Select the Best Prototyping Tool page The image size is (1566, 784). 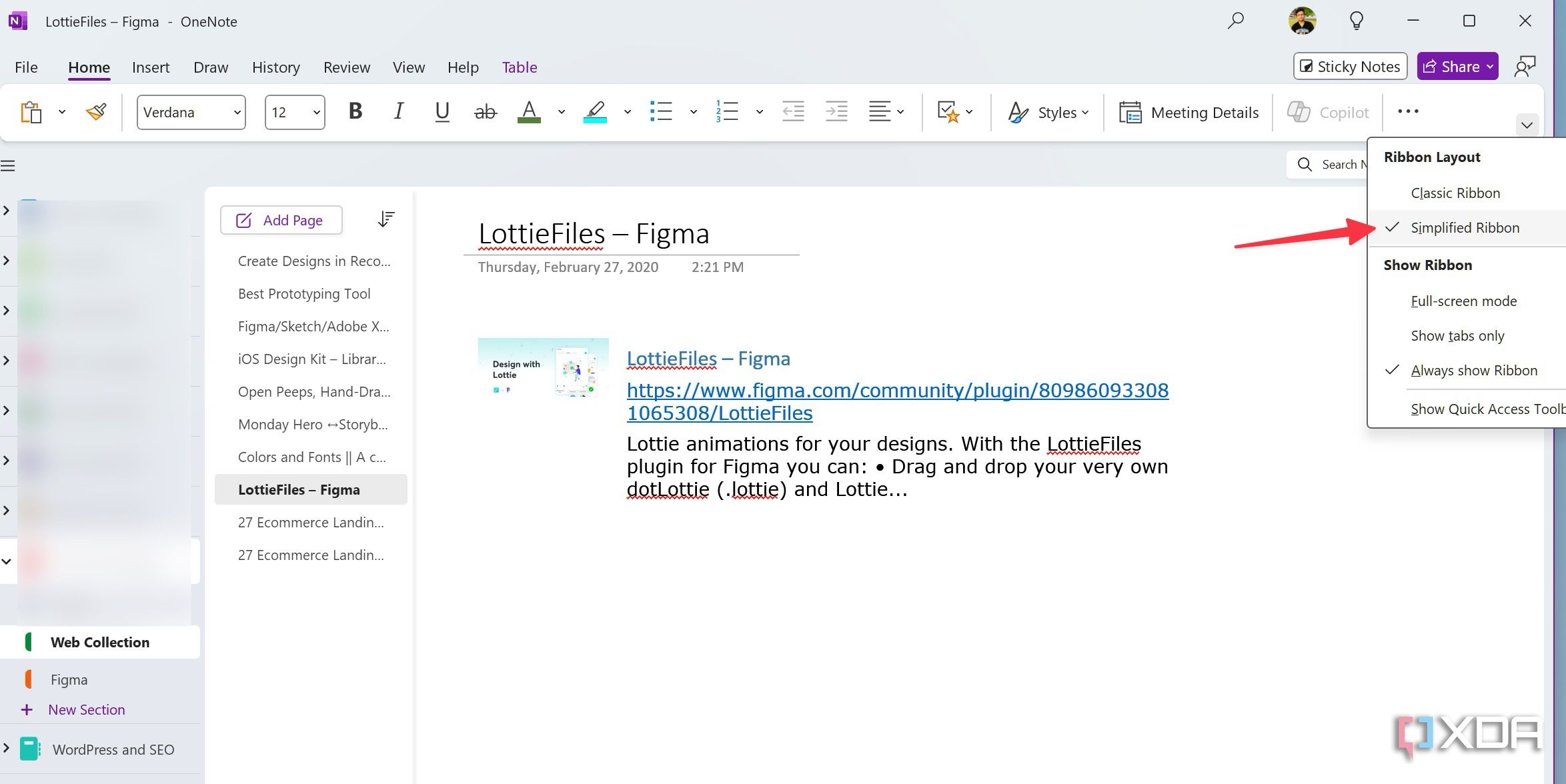(x=304, y=293)
